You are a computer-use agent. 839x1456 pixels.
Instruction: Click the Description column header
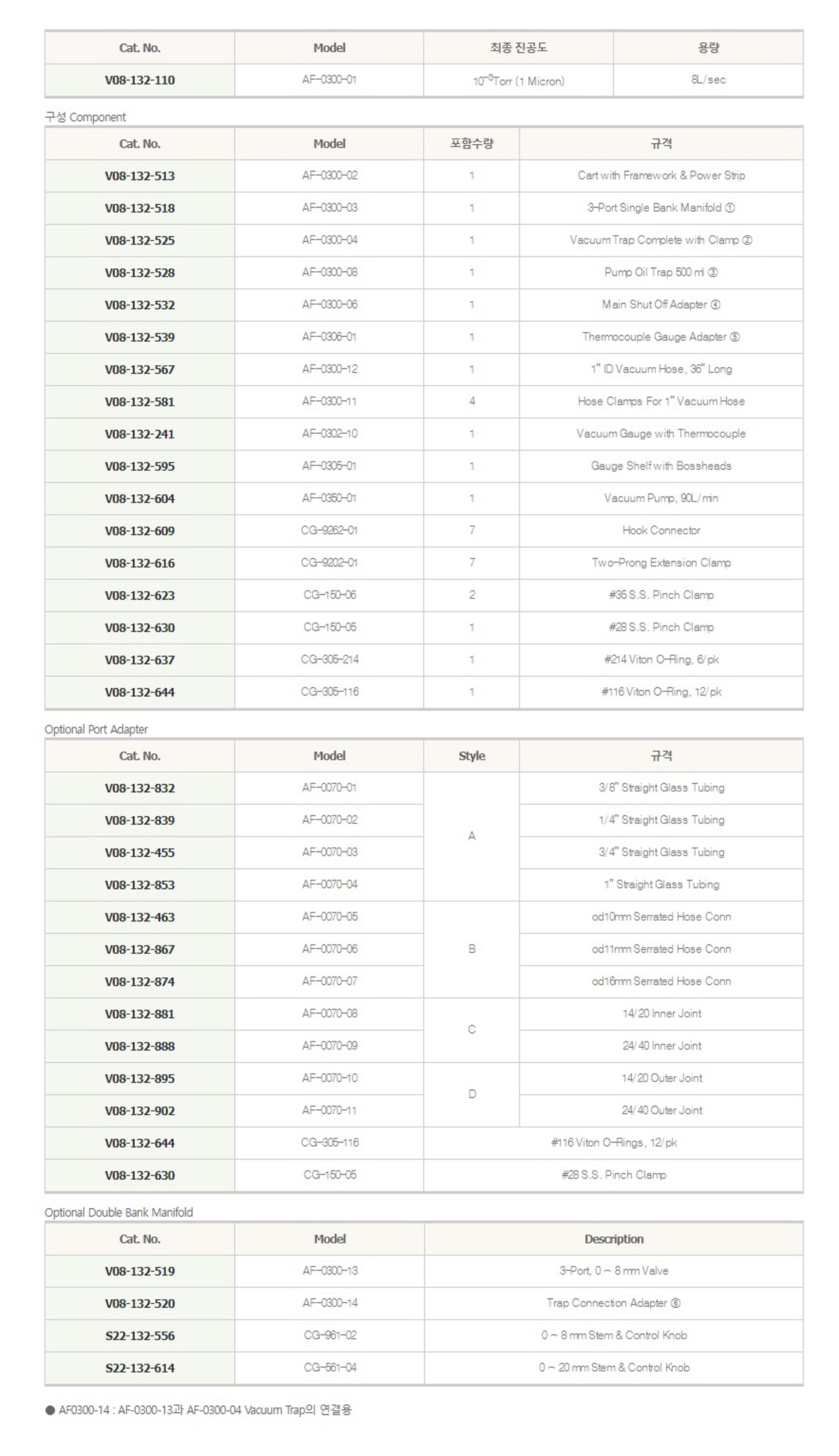point(614,1239)
